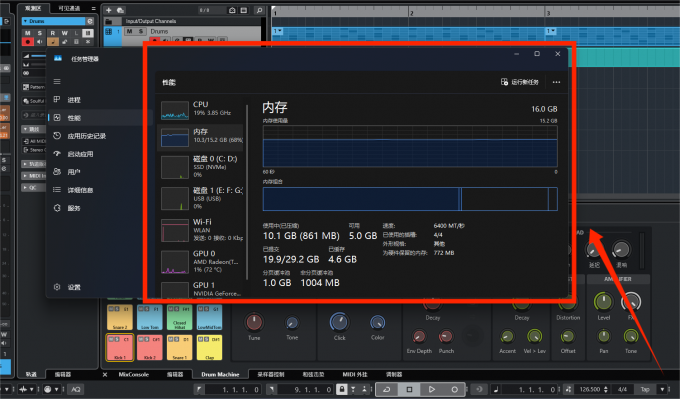Select the CPU performance graph entry
The width and height of the screenshot is (680, 399).
coord(201,109)
